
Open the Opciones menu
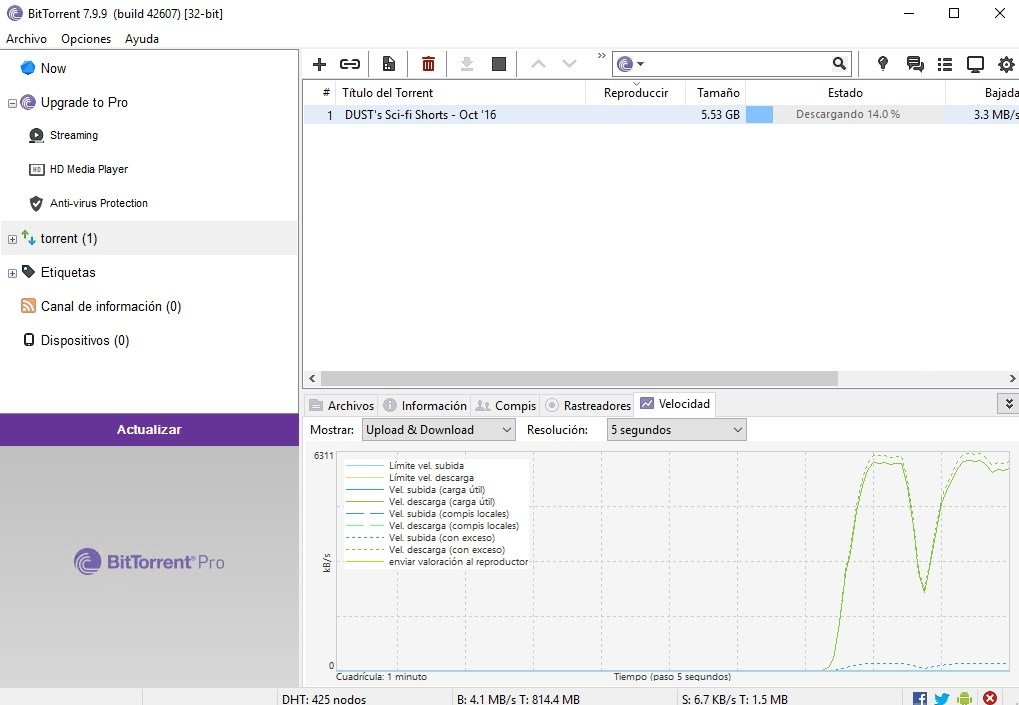(x=86, y=39)
